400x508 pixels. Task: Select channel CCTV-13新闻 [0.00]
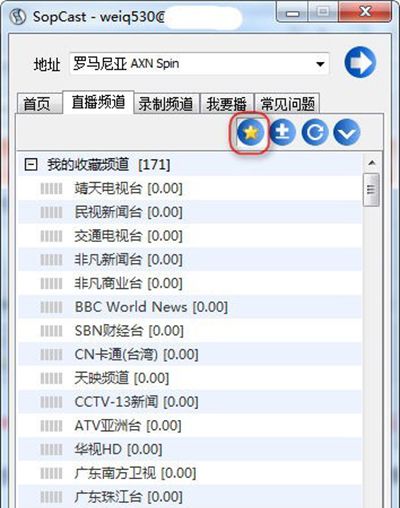click(x=137, y=402)
